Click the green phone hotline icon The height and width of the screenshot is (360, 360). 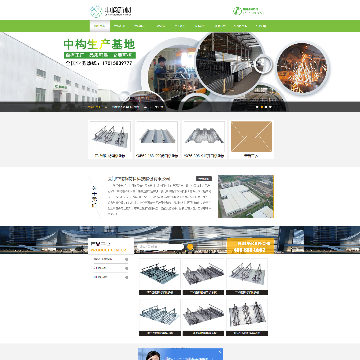237,11
